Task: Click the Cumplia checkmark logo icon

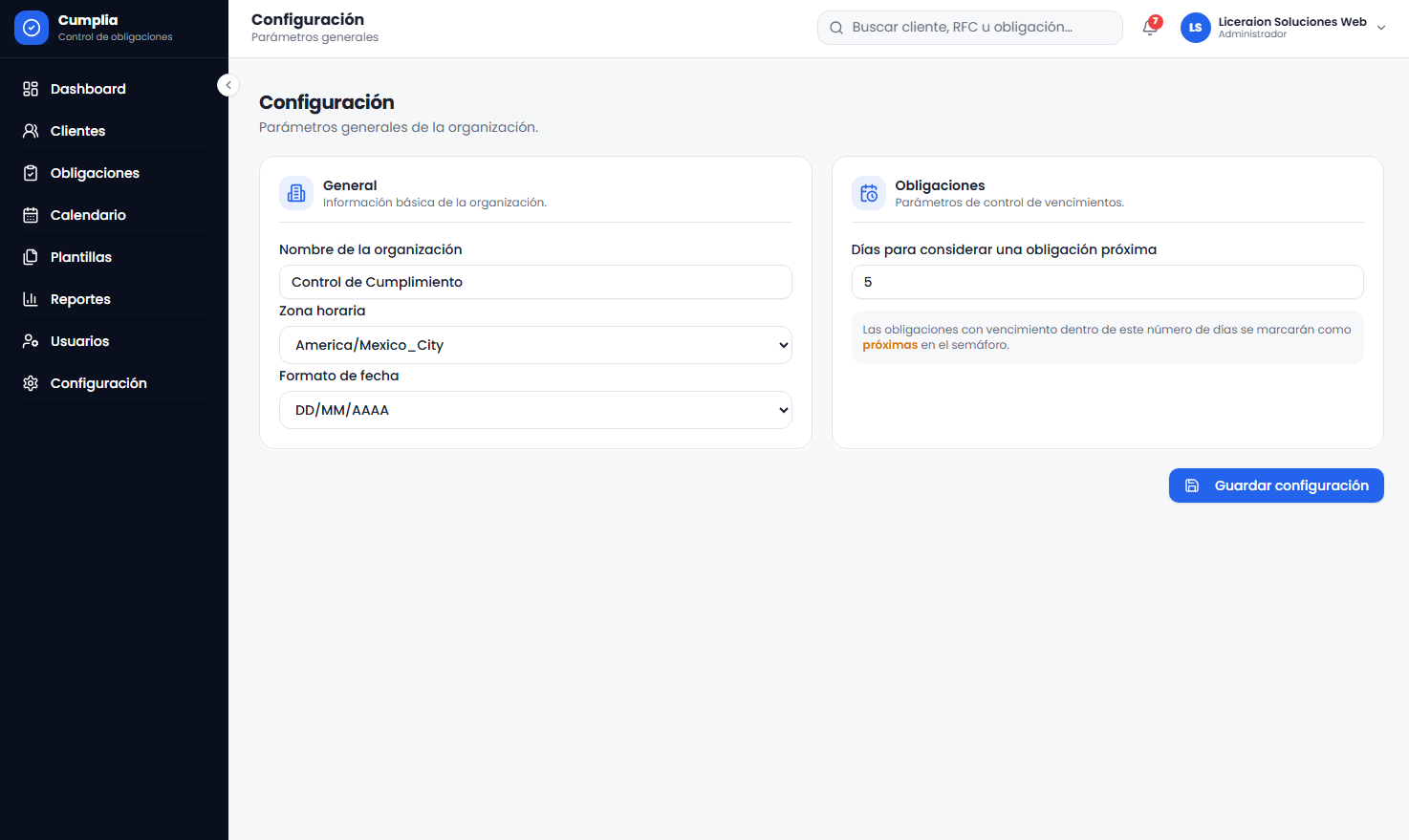Action: click(32, 28)
